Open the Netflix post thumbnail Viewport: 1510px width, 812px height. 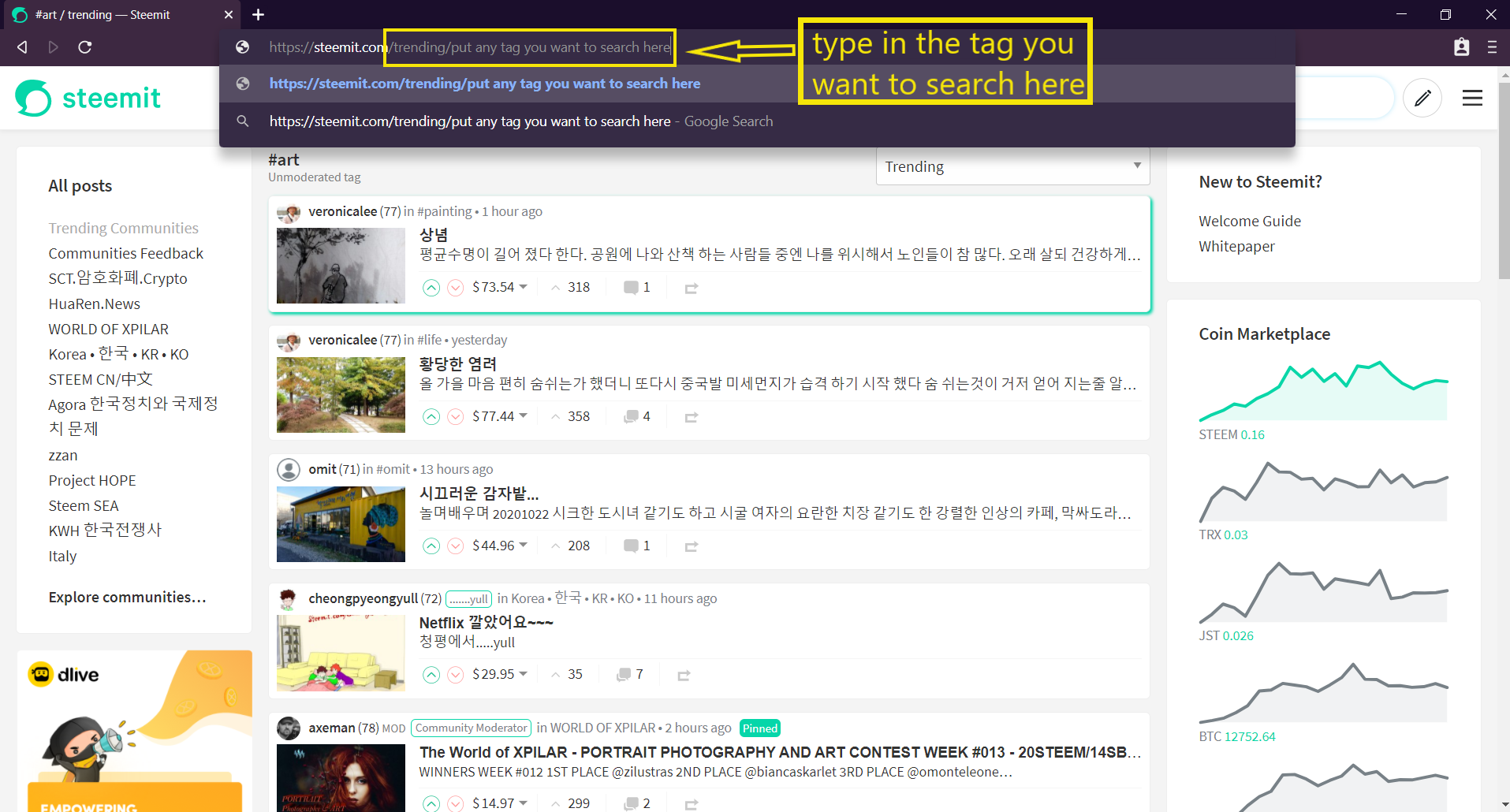tap(341, 653)
